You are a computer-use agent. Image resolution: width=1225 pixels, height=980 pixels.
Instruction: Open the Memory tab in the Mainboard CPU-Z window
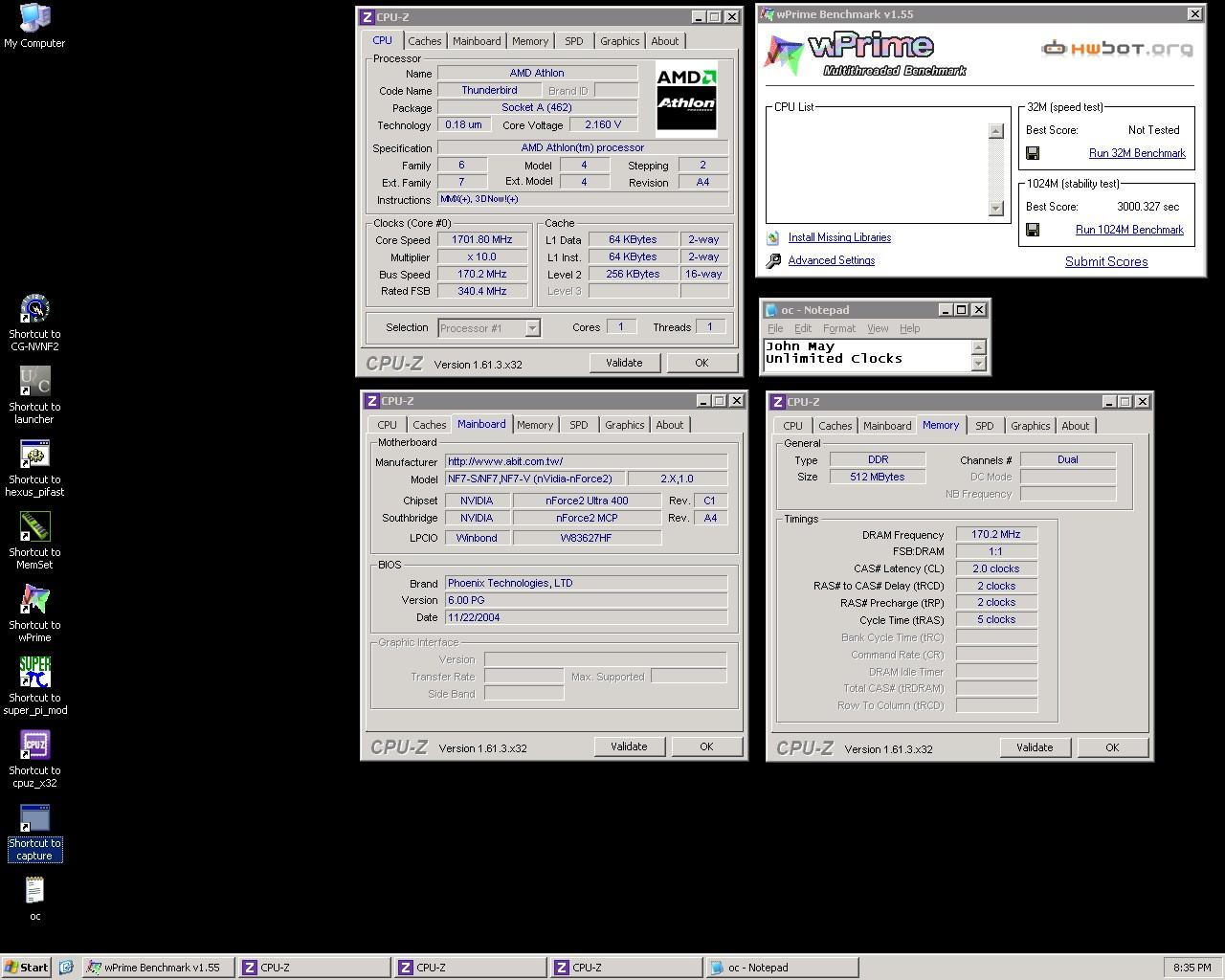click(535, 425)
